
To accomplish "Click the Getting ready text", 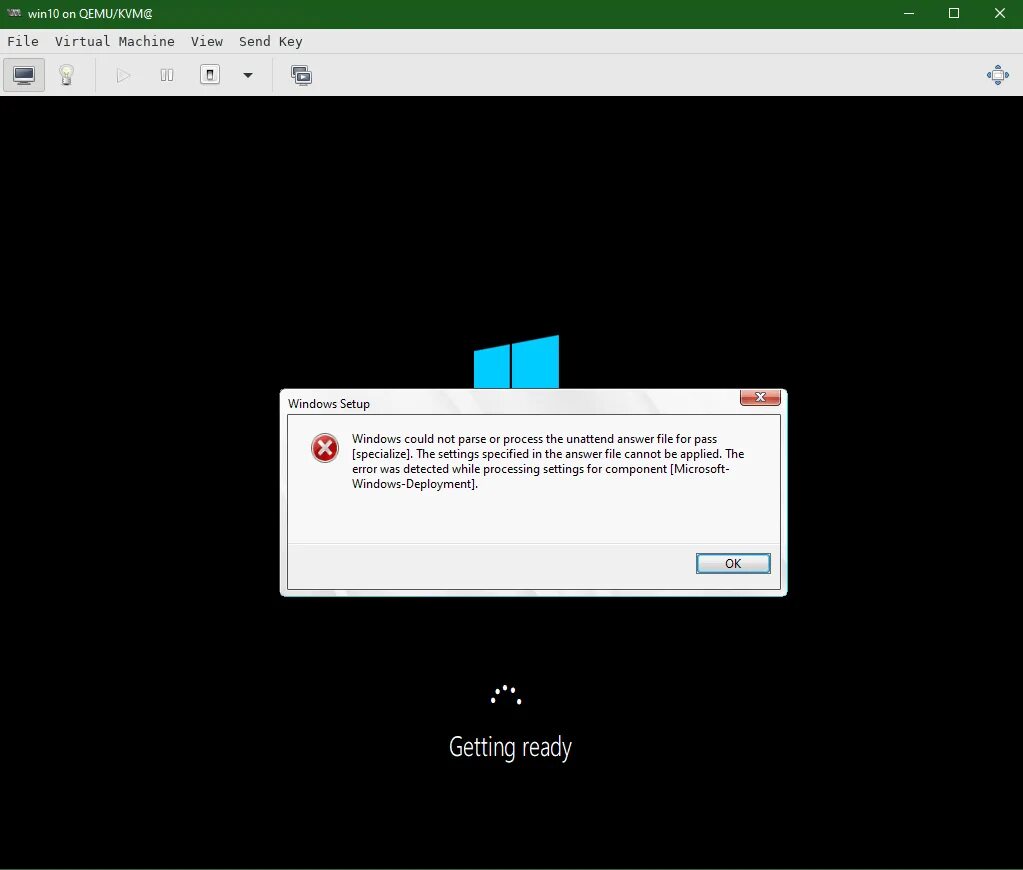I will [510, 747].
